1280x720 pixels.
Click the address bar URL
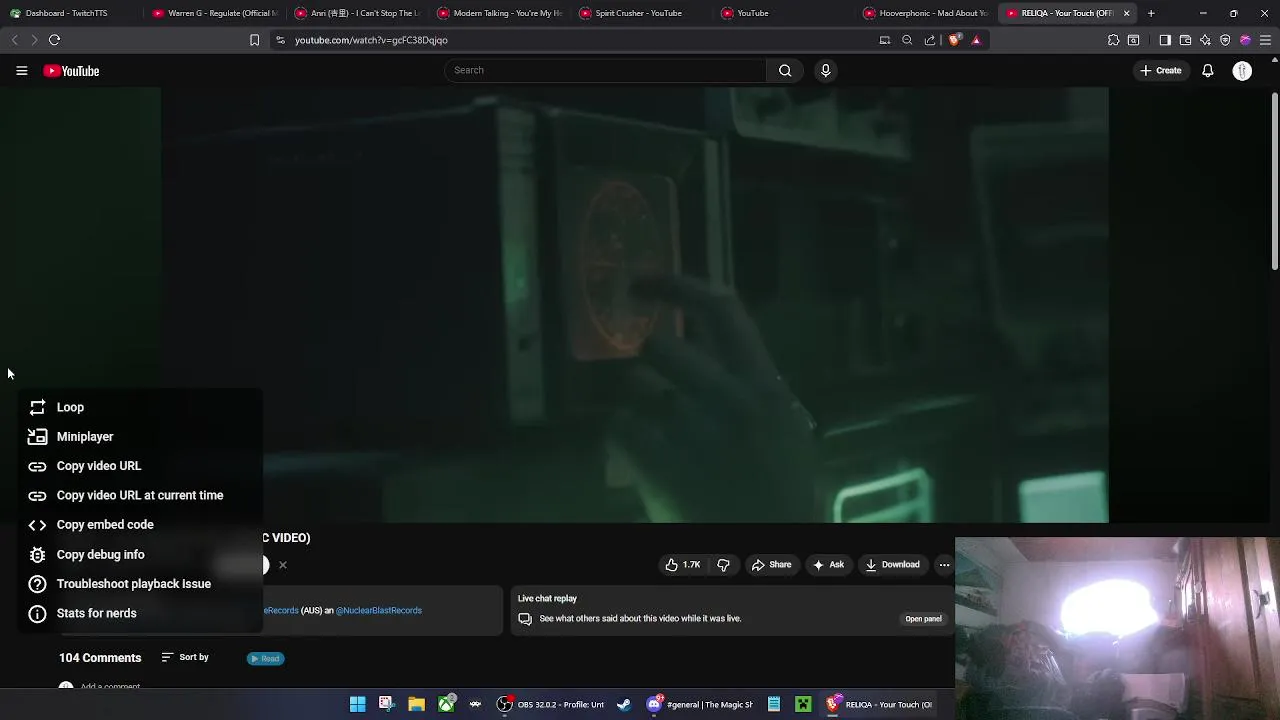(371, 40)
